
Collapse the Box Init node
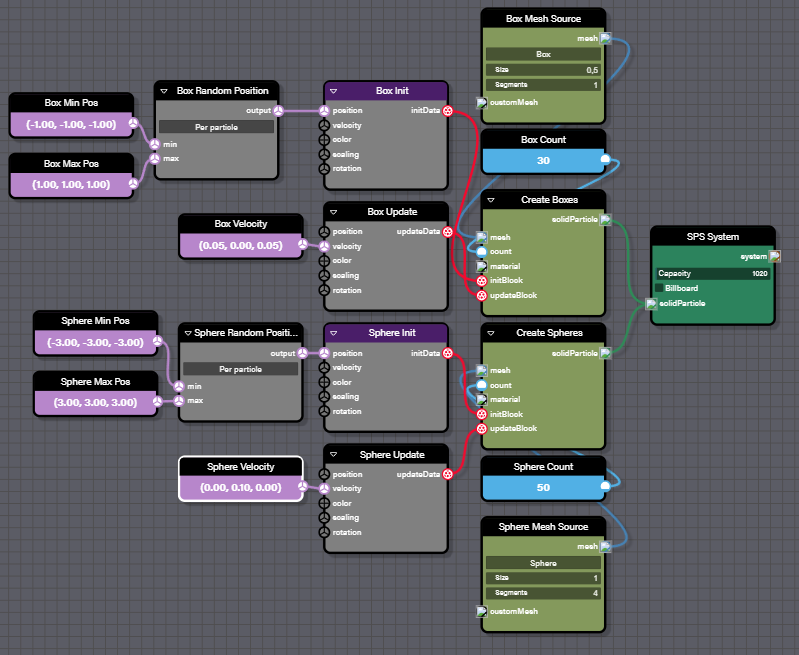(334, 91)
